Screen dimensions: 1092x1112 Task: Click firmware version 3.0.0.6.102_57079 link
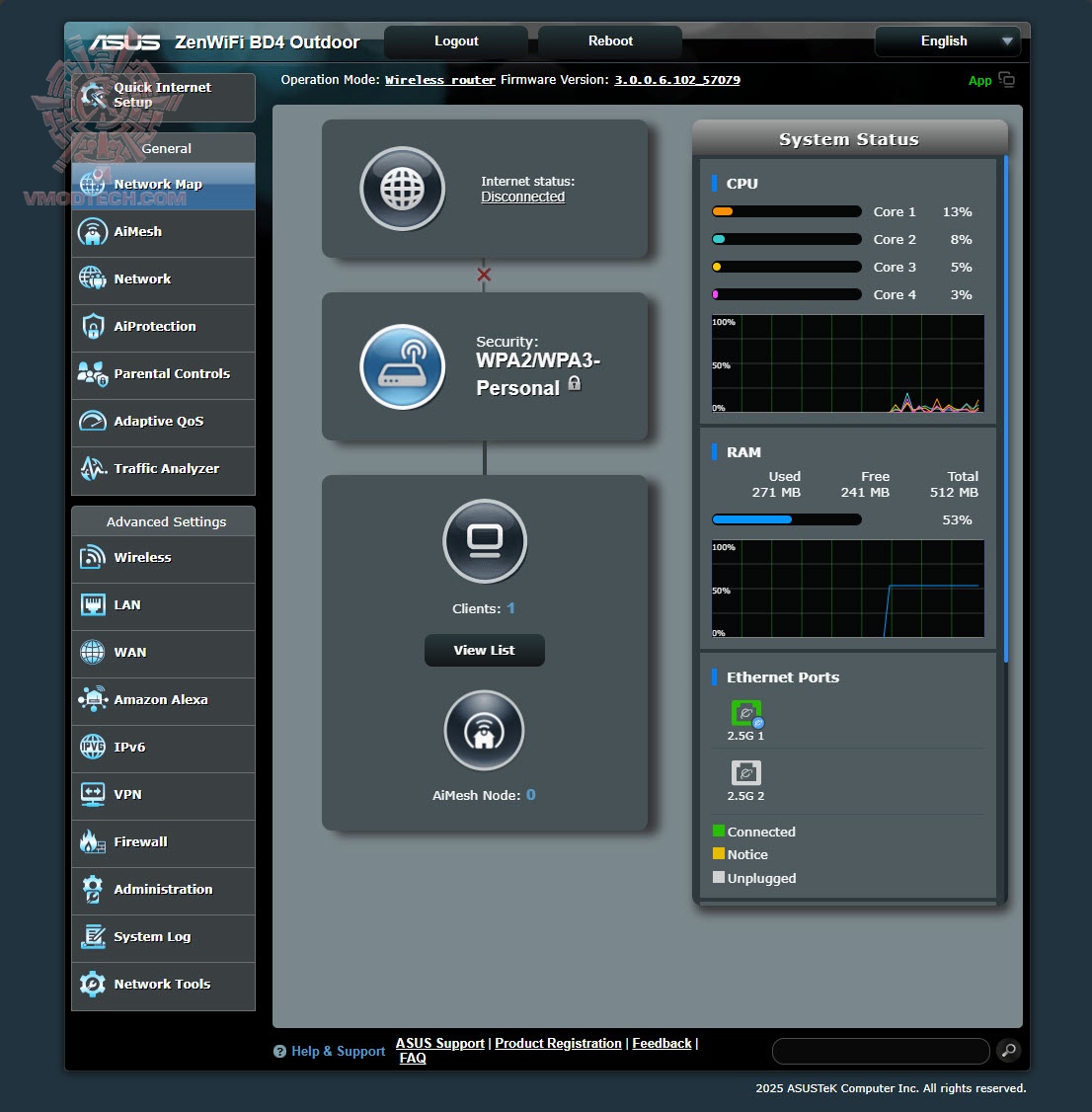pyautogui.click(x=677, y=80)
